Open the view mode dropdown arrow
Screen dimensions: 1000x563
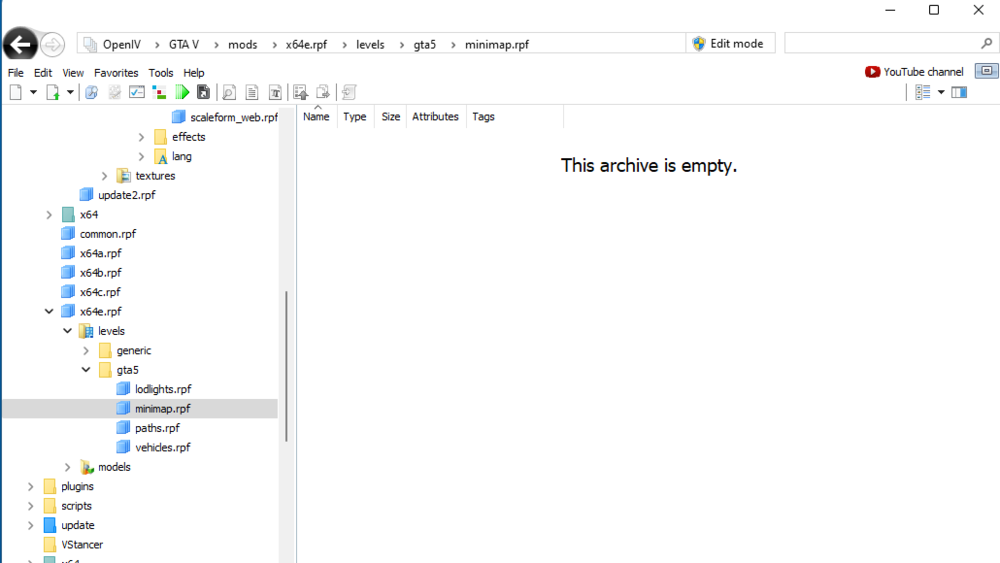(941, 92)
